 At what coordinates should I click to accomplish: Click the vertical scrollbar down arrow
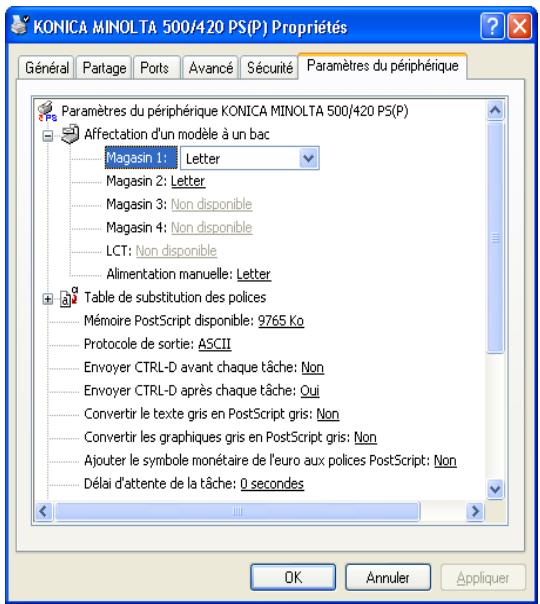coord(495,489)
